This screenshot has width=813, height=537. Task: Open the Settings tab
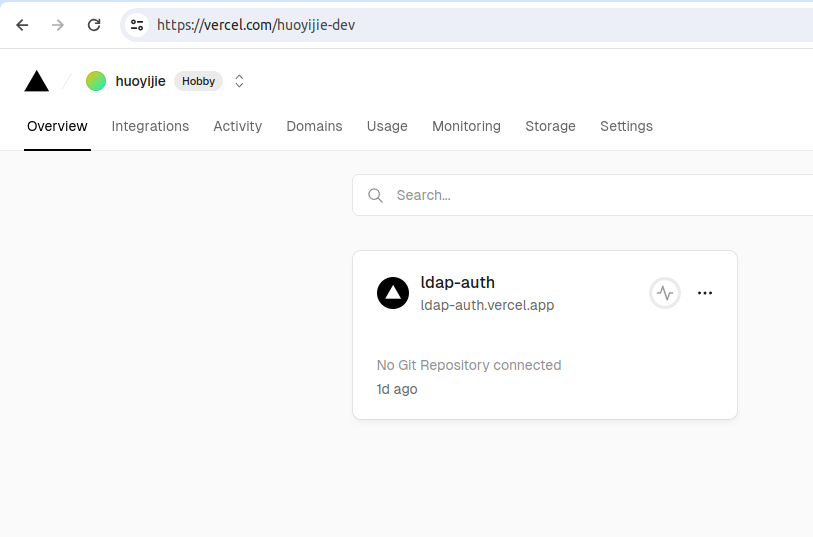tap(626, 126)
